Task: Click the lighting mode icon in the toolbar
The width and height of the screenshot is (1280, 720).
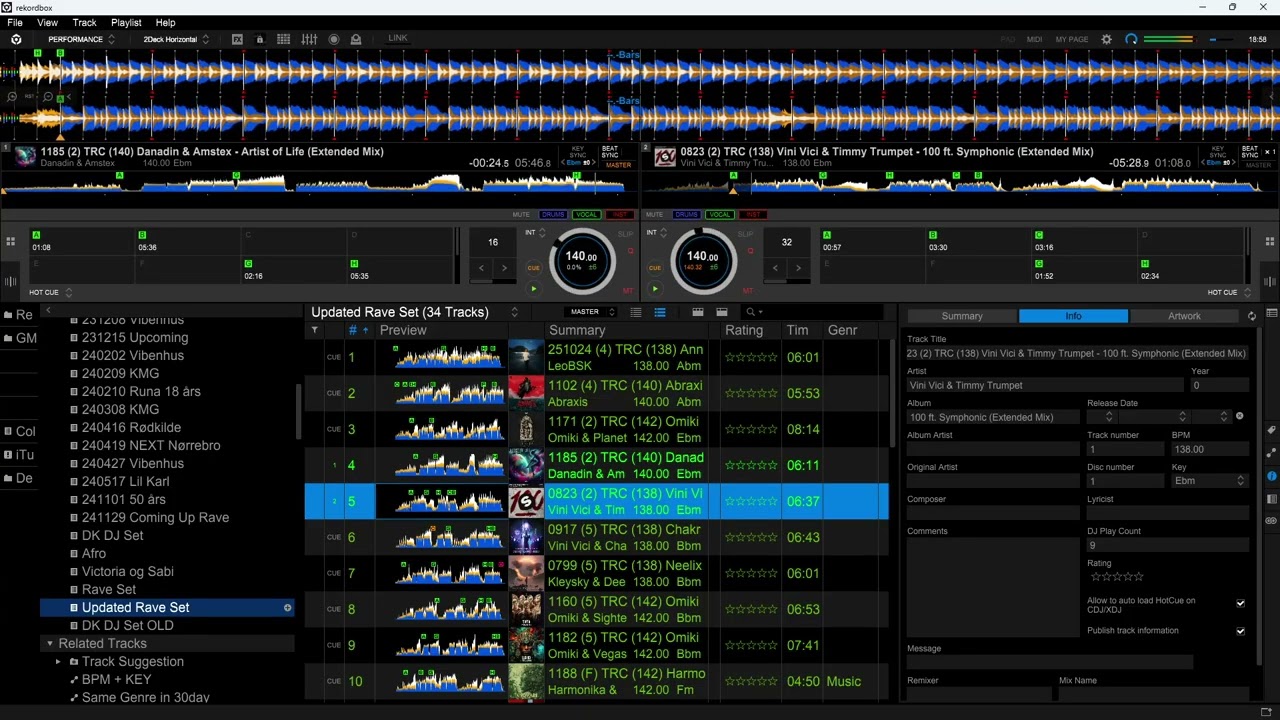Action: [356, 39]
